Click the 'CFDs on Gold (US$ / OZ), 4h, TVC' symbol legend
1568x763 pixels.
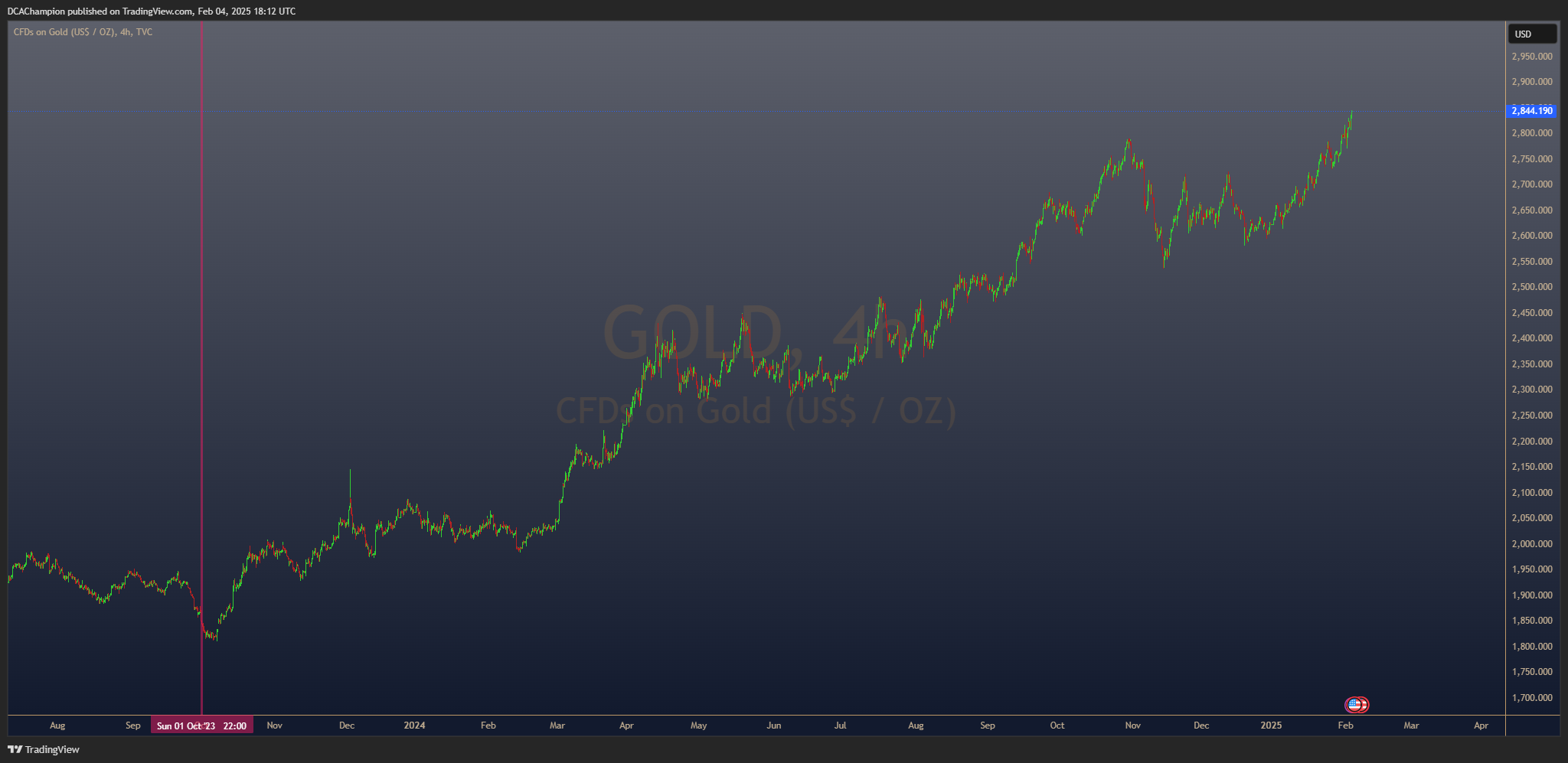pyautogui.click(x=83, y=32)
